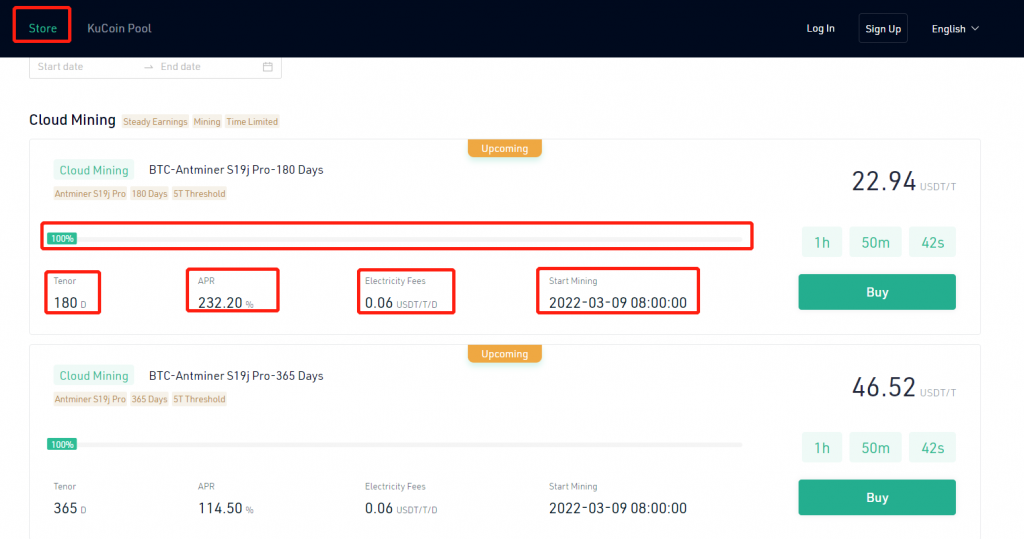Viewport: 1024px width, 539px height.
Task: Open the Store tab
Action: (x=42, y=28)
